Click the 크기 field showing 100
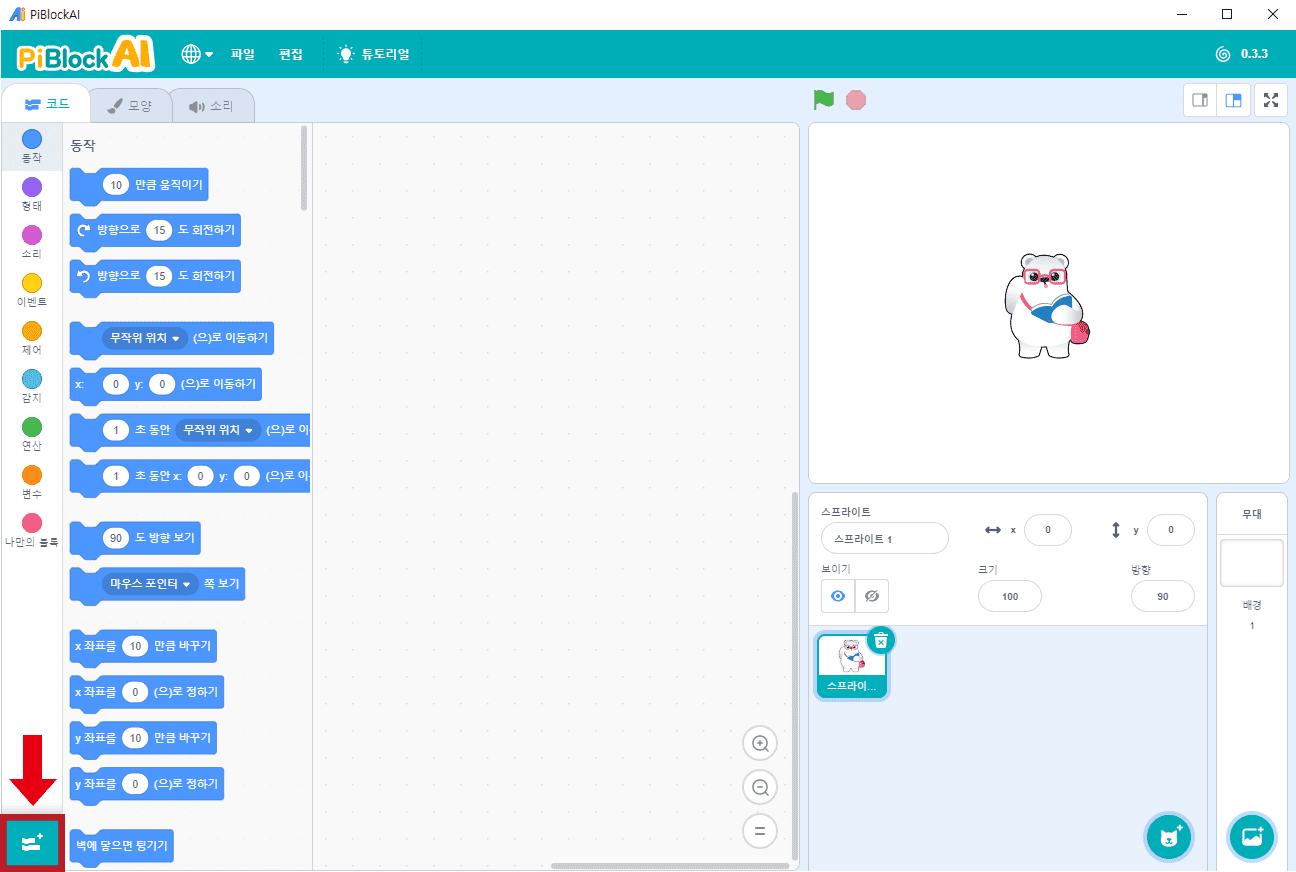The image size is (1296, 872). [x=1010, y=596]
